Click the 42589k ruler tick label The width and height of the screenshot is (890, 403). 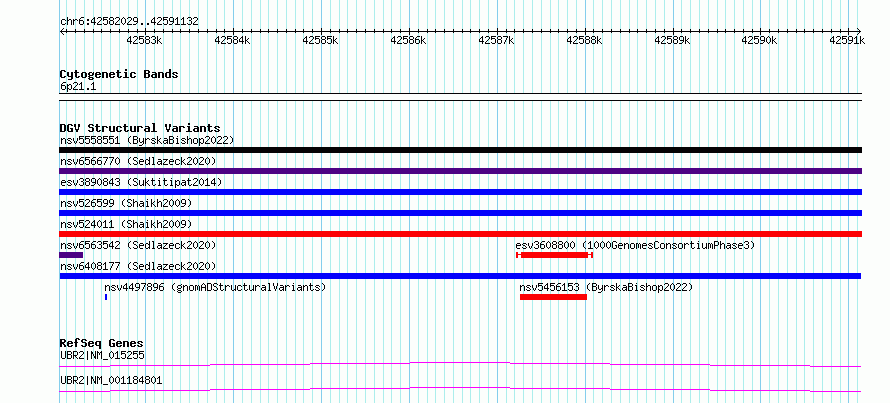[x=673, y=40]
